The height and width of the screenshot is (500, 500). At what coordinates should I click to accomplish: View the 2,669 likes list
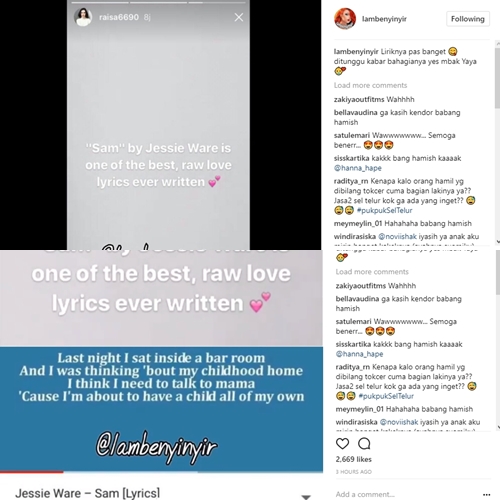(x=353, y=459)
